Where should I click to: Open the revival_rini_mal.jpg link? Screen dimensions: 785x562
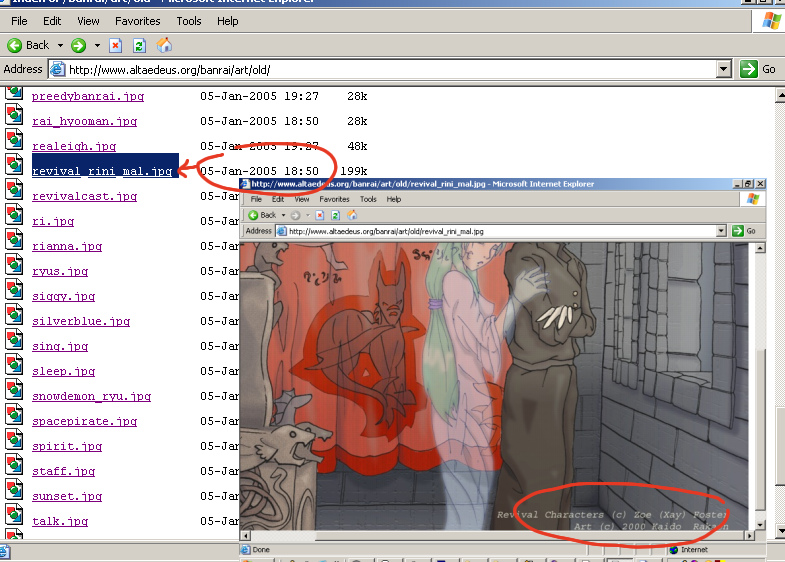click(102, 171)
